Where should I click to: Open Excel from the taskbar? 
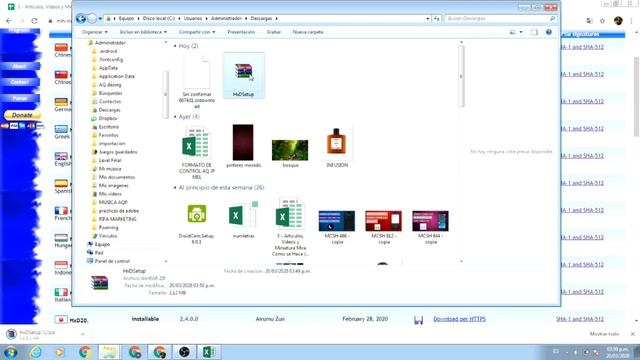[x=209, y=352]
